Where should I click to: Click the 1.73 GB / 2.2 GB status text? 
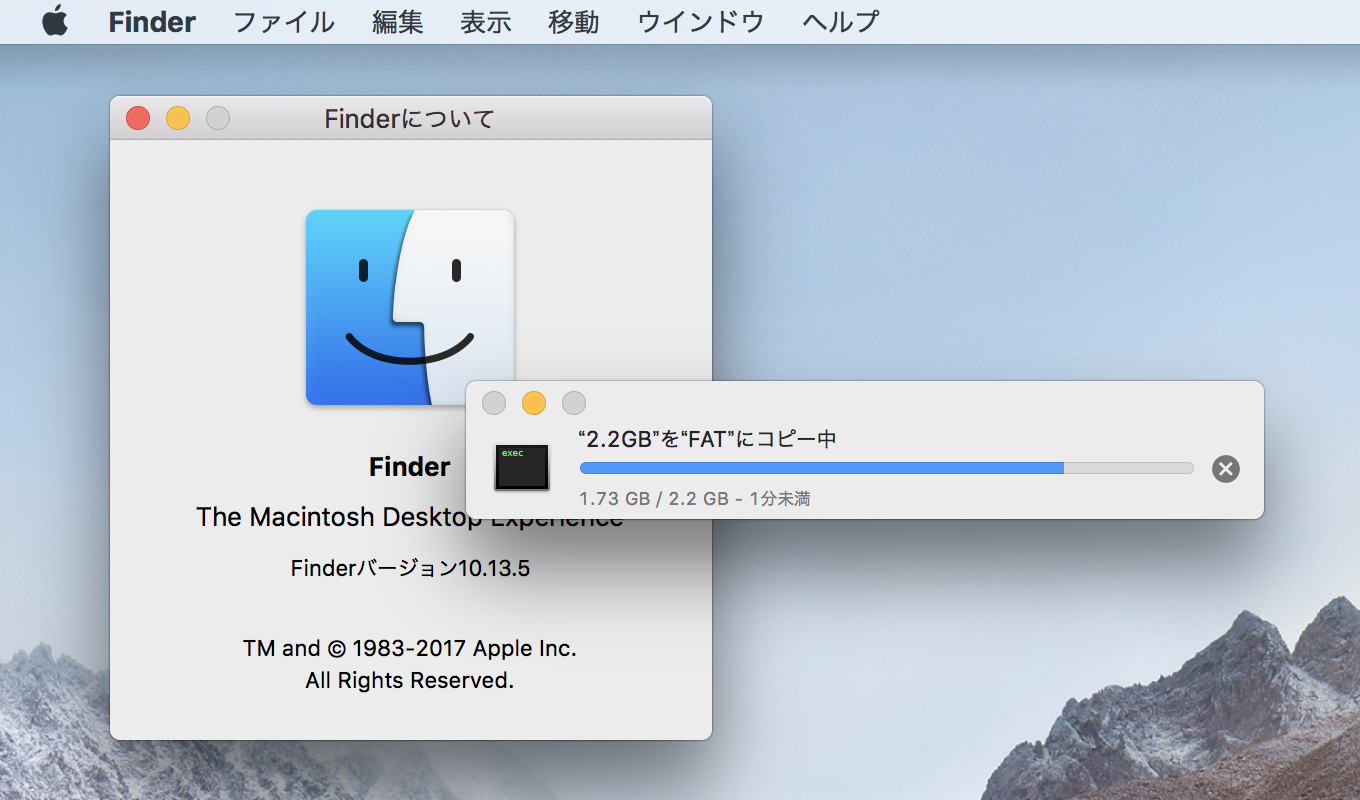click(x=695, y=498)
